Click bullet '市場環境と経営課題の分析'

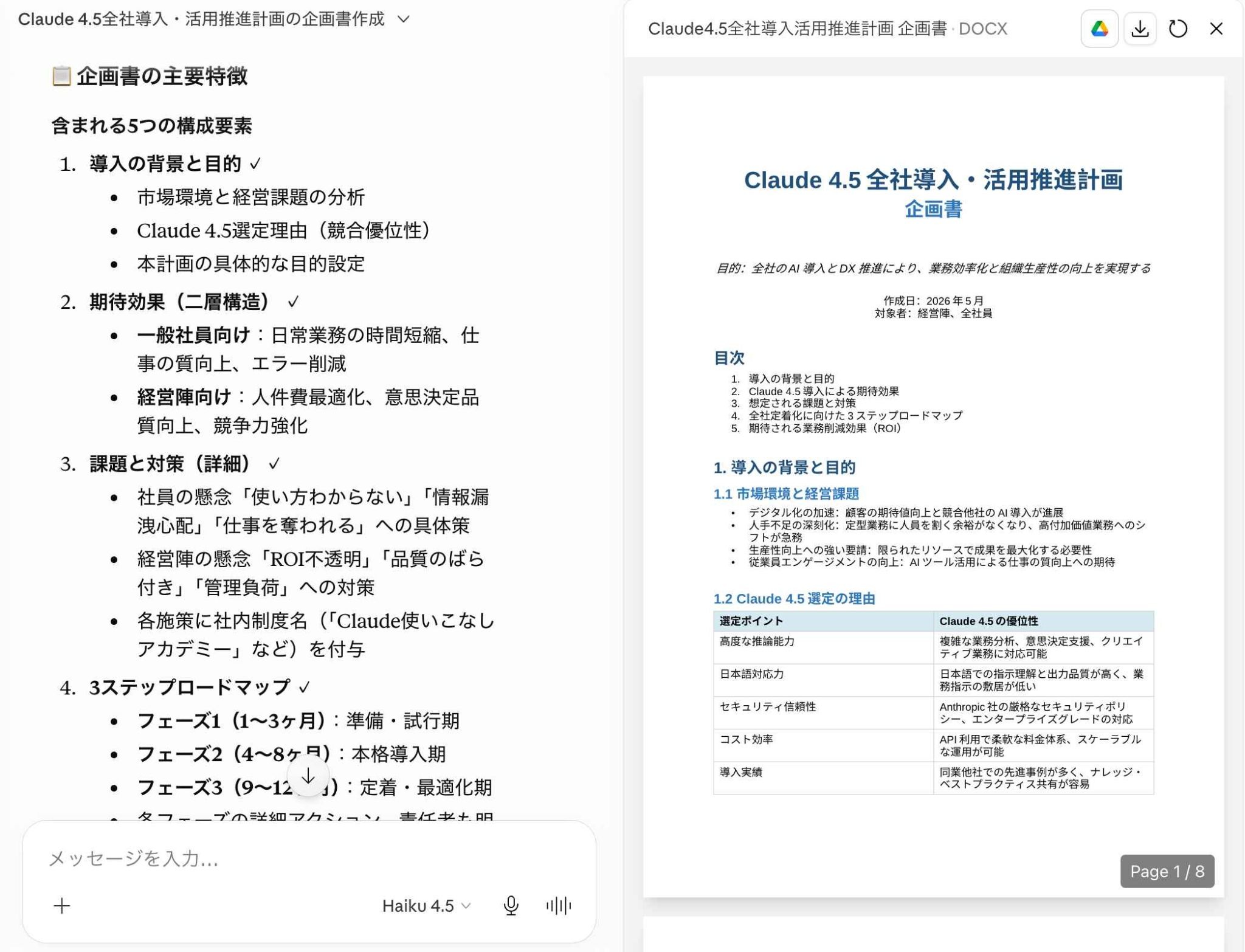250,197
